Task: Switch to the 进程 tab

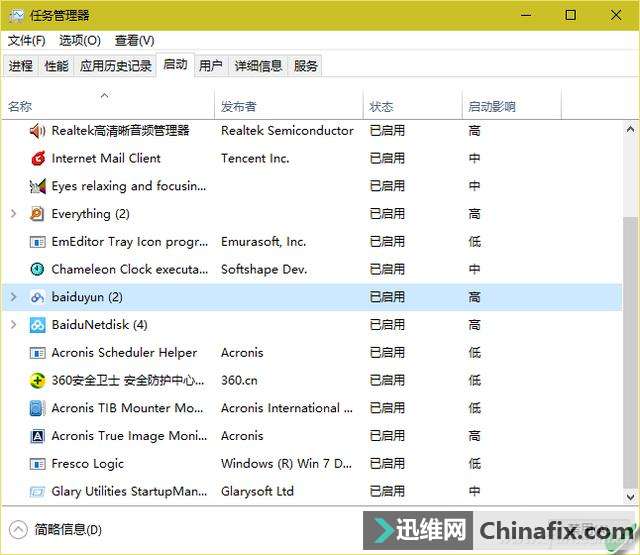Action: (x=21, y=66)
